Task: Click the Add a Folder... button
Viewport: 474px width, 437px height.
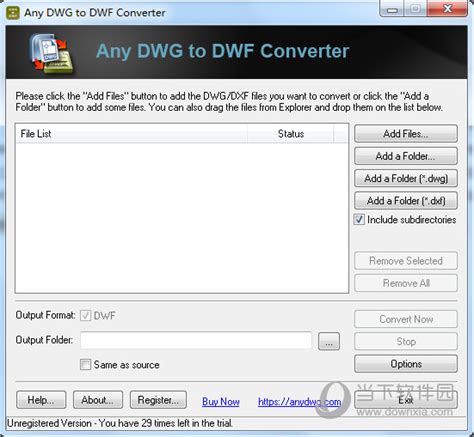Action: [406, 156]
